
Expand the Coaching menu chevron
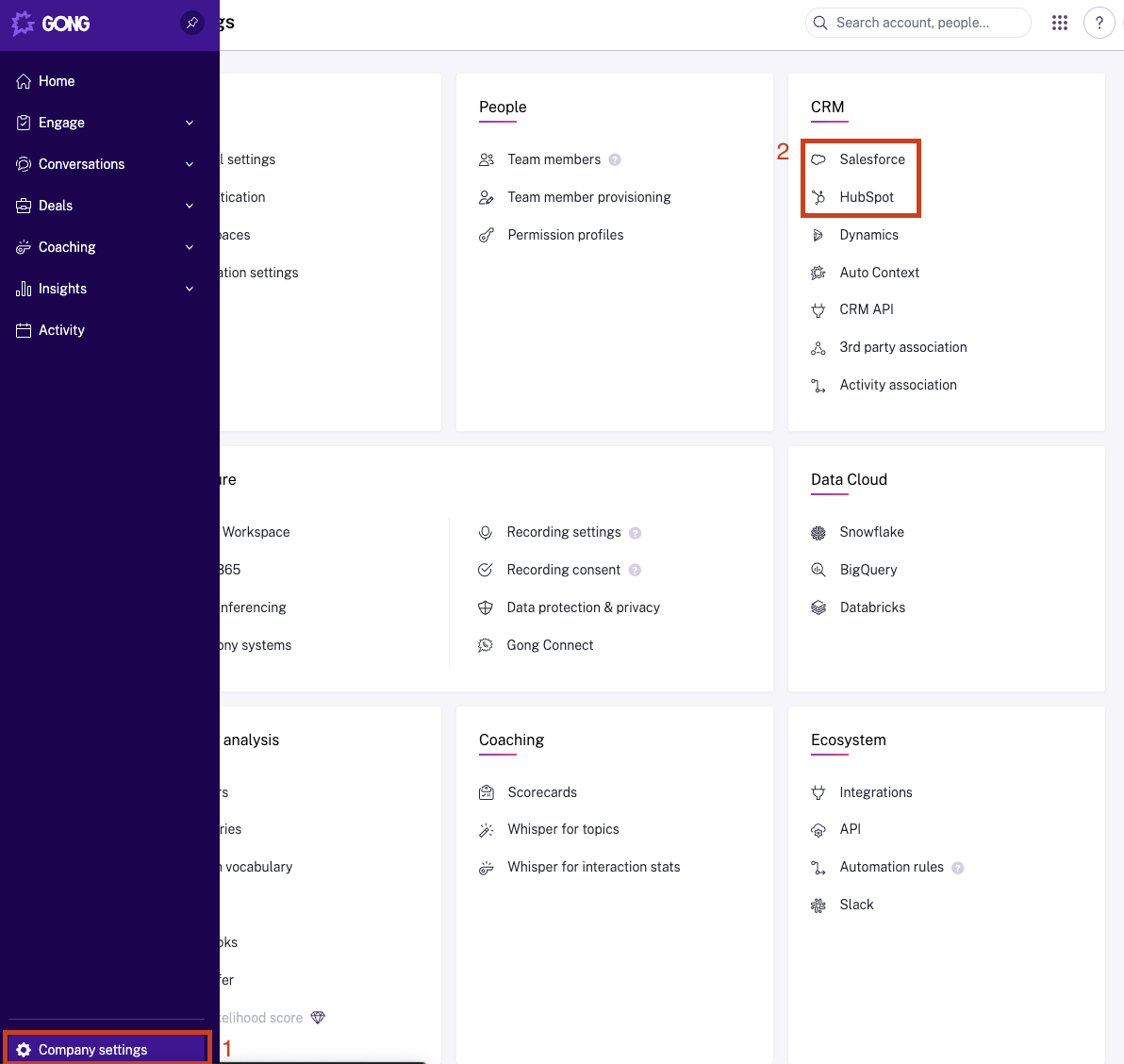click(190, 247)
